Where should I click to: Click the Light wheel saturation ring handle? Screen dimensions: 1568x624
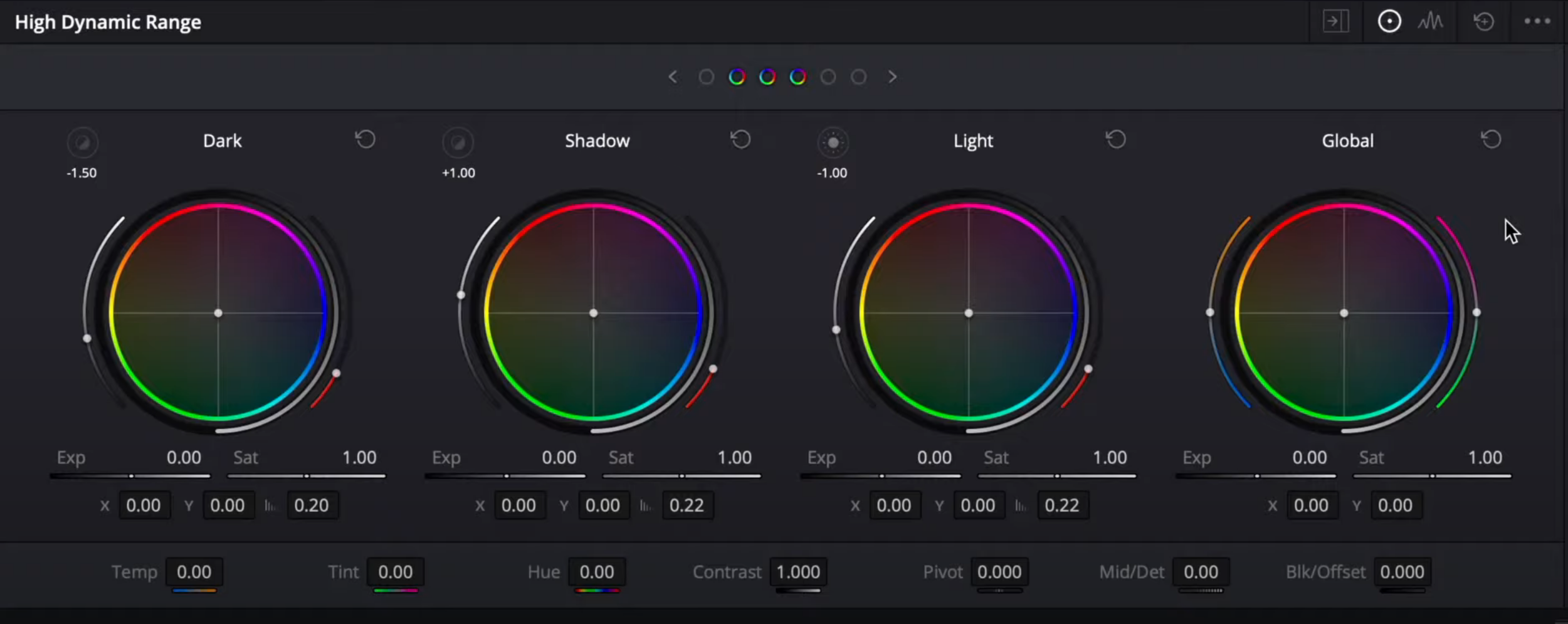(x=1088, y=369)
